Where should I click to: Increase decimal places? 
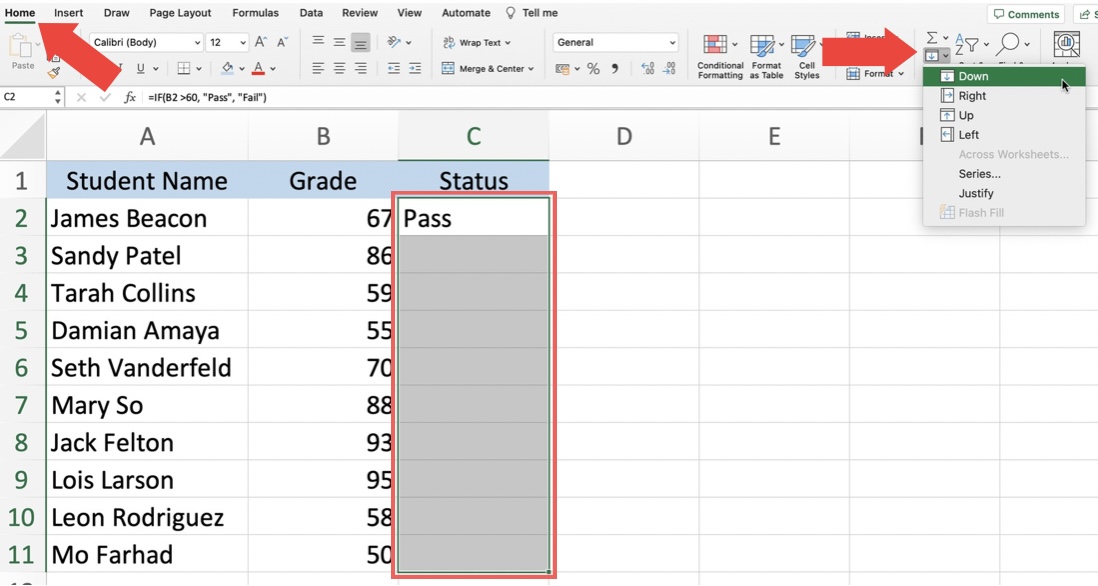point(648,69)
